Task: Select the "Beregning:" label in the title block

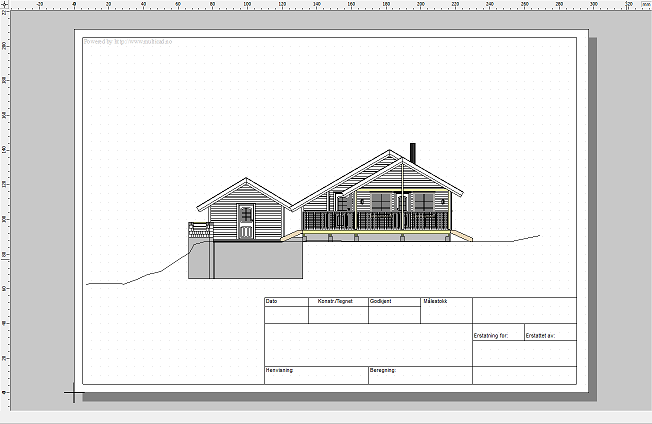Action: [383, 370]
